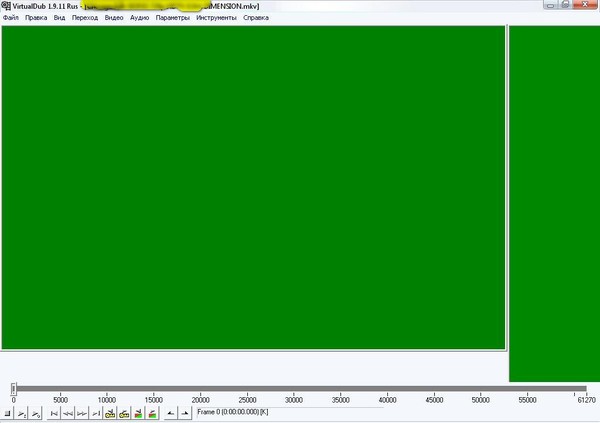Click timeline end mark 61270
The height and width of the screenshot is (423, 600).
pyautogui.click(x=586, y=400)
